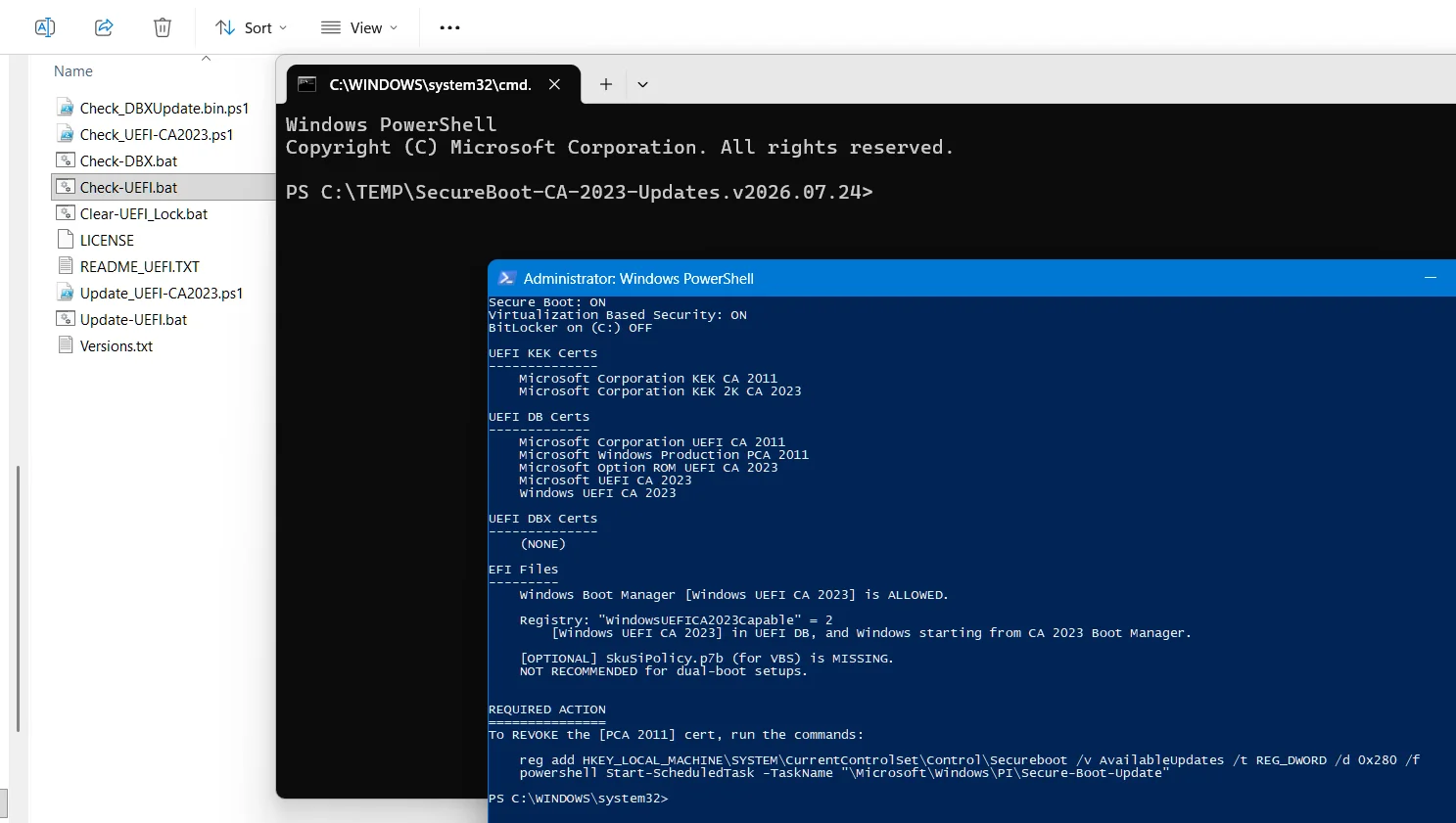The image size is (1456, 823).
Task: Open the See more ellipsis menu
Action: click(x=449, y=27)
